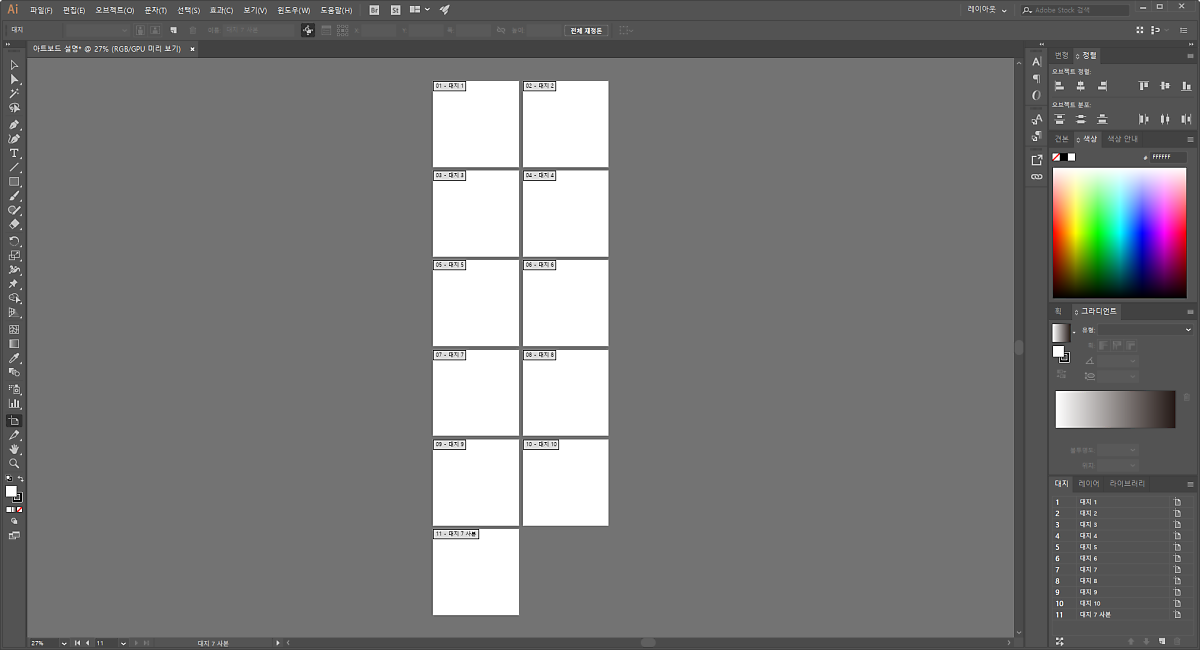The image size is (1200, 650).
Task: Open the artboard preset dropdown in control bar
Action: point(124,30)
